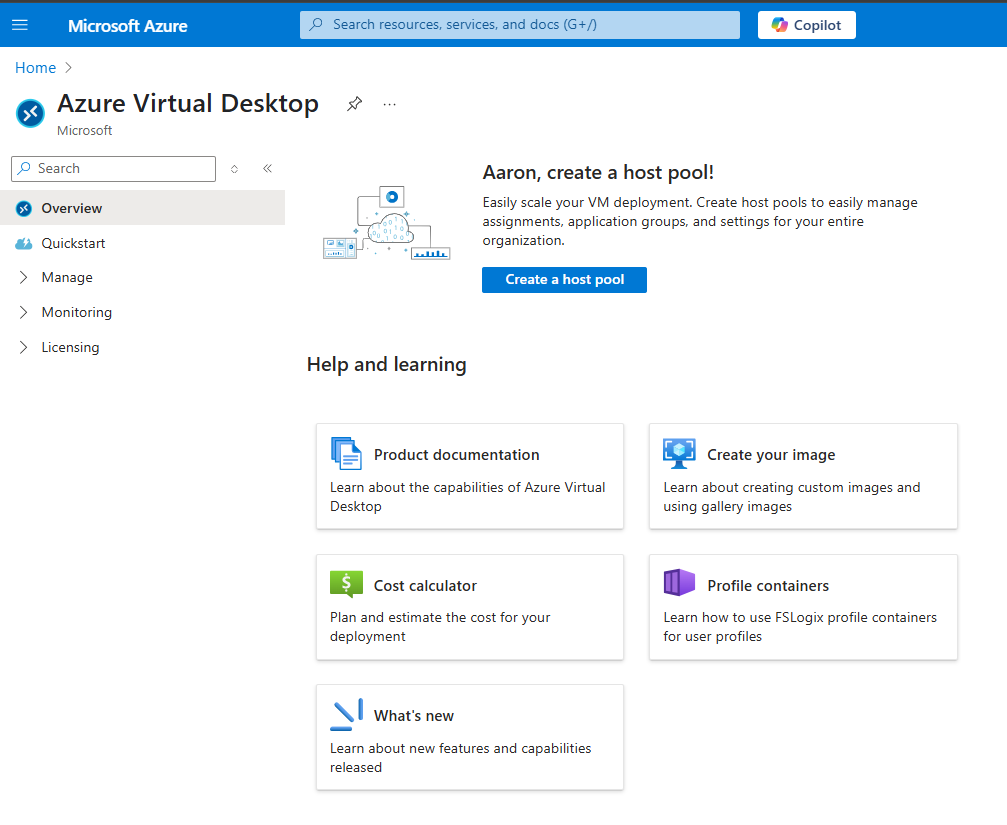1007x825 pixels.
Task: Click the Product documentation icon
Action: click(346, 453)
